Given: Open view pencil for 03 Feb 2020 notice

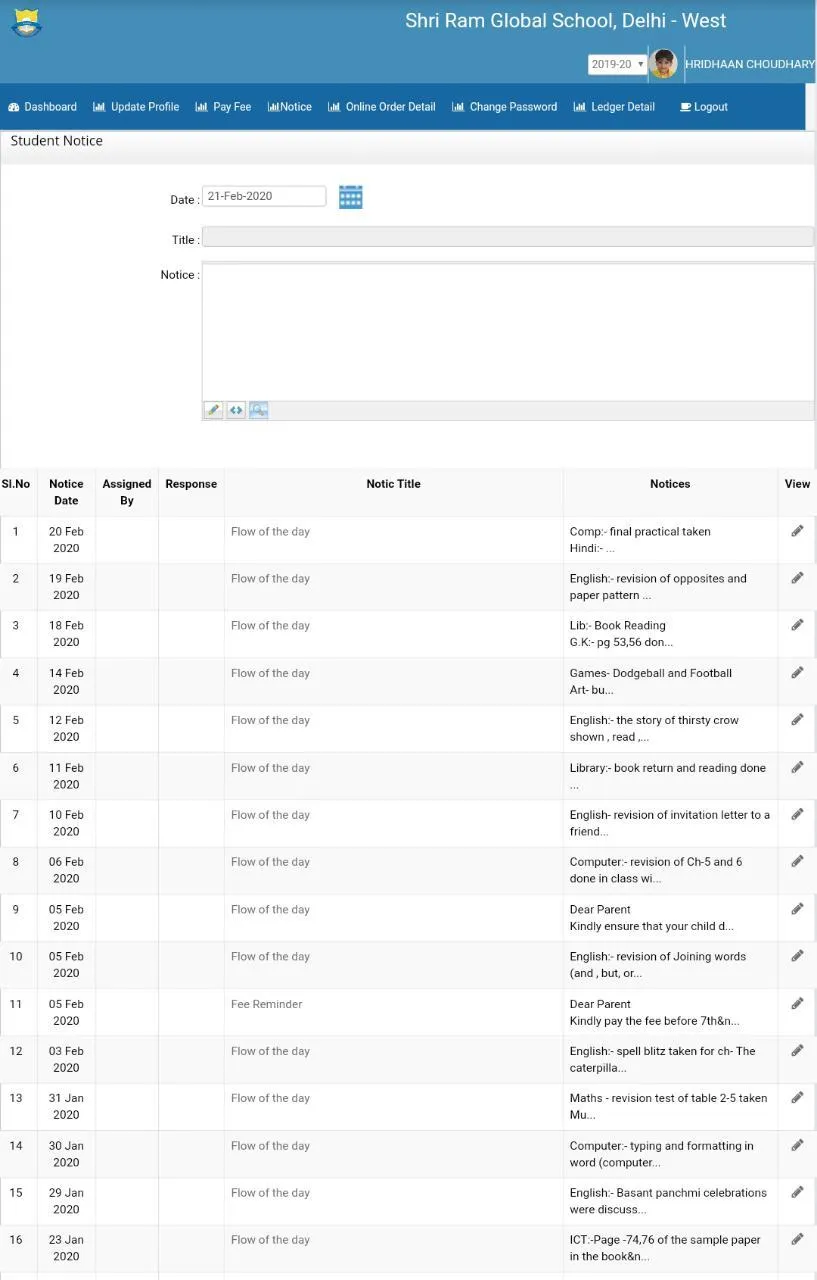Looking at the screenshot, I should pos(797,1050).
